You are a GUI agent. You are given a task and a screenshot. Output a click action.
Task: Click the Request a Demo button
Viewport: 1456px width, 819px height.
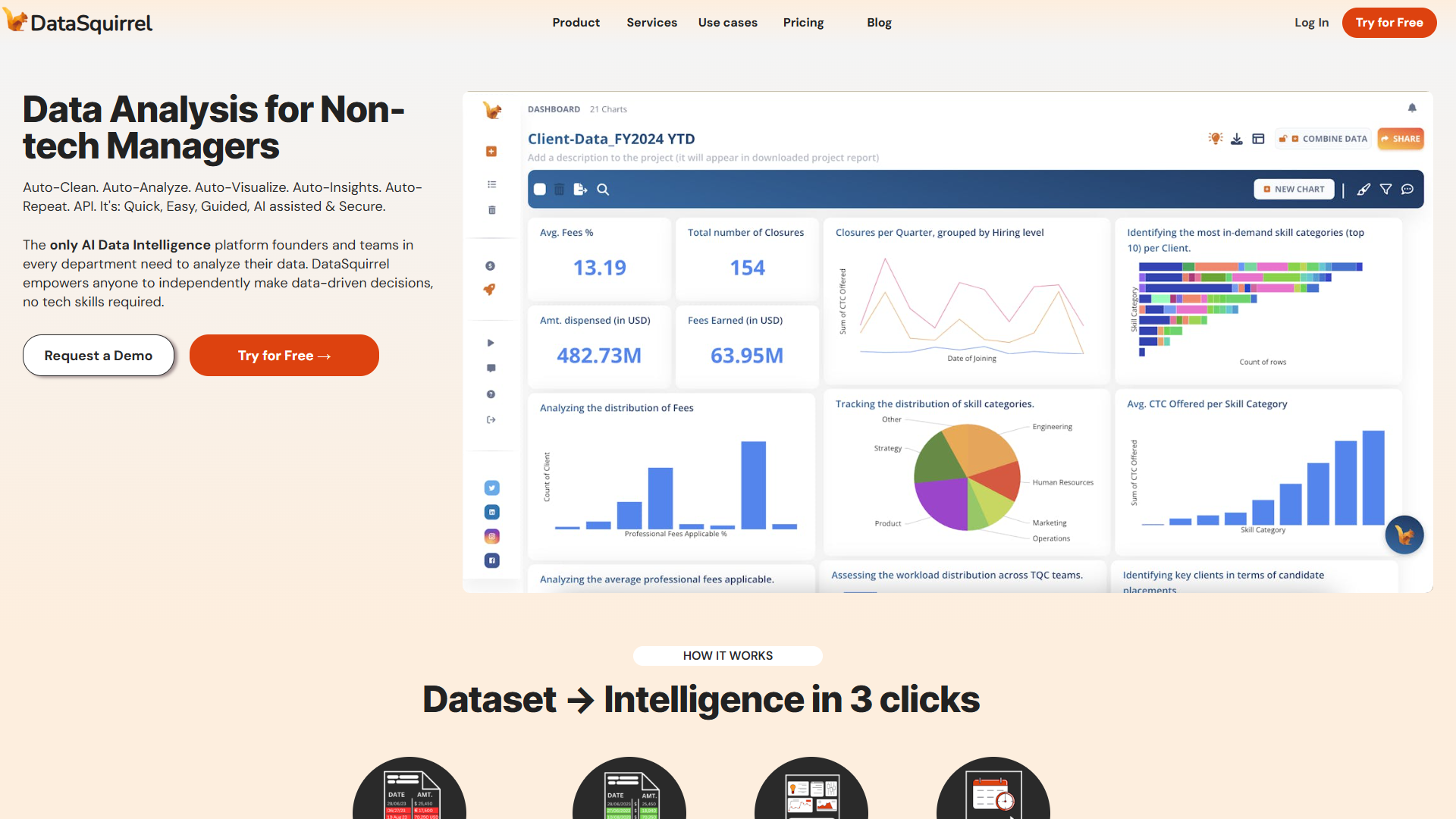pyautogui.click(x=98, y=355)
